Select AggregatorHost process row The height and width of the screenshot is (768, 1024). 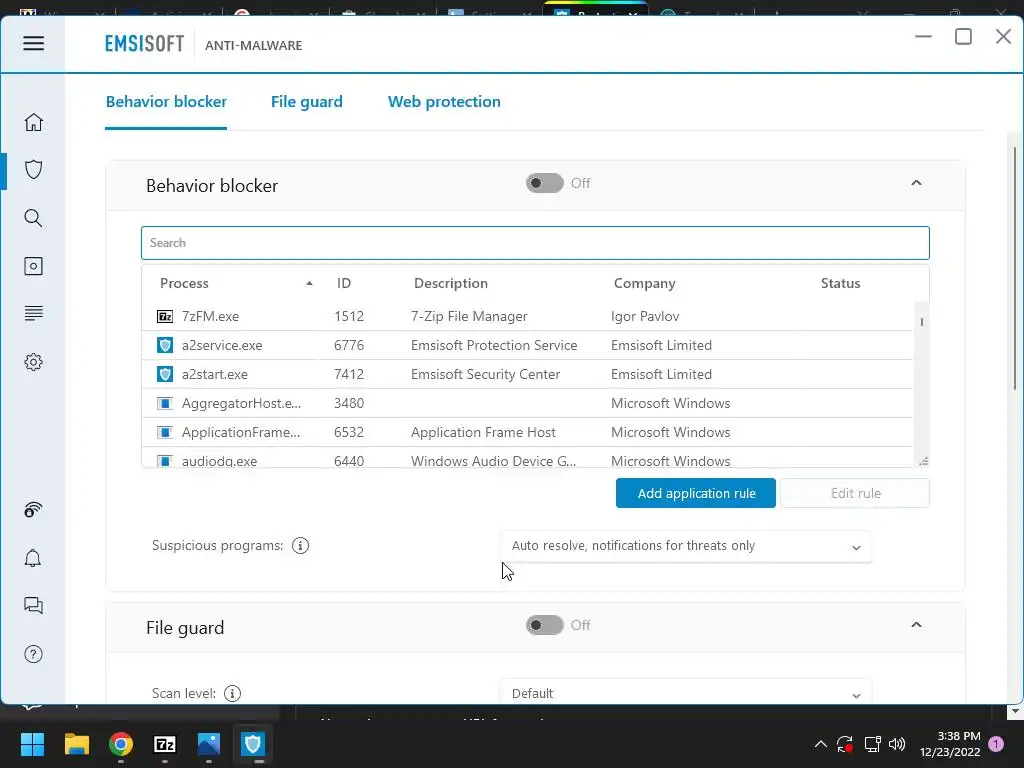527,404
